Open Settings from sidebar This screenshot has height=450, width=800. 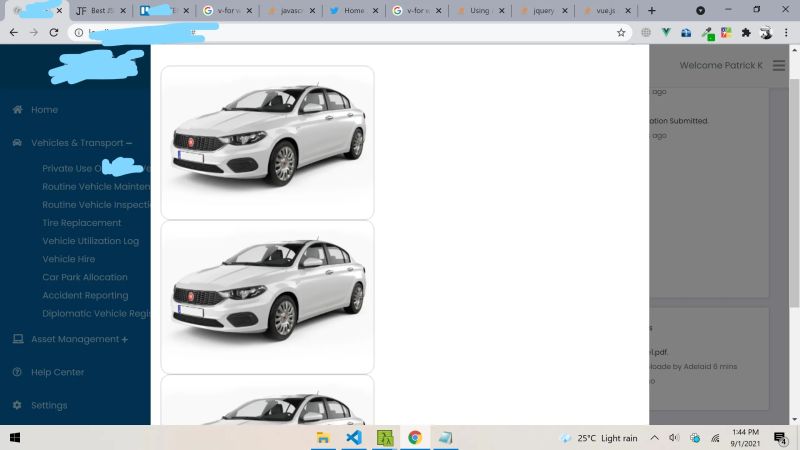coord(49,405)
